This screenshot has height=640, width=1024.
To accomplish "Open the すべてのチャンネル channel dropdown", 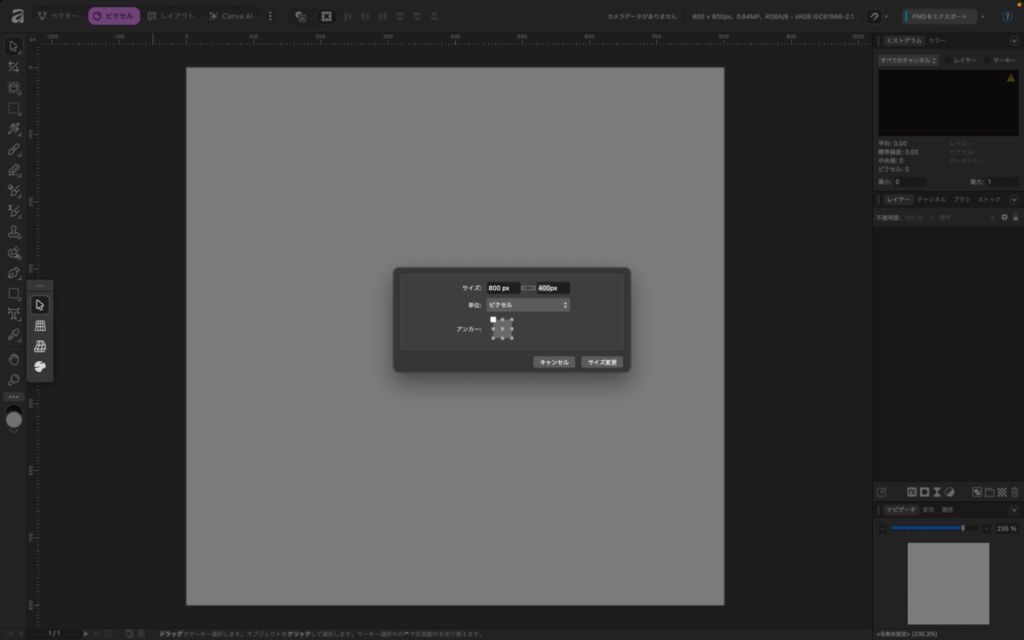I will (908, 61).
